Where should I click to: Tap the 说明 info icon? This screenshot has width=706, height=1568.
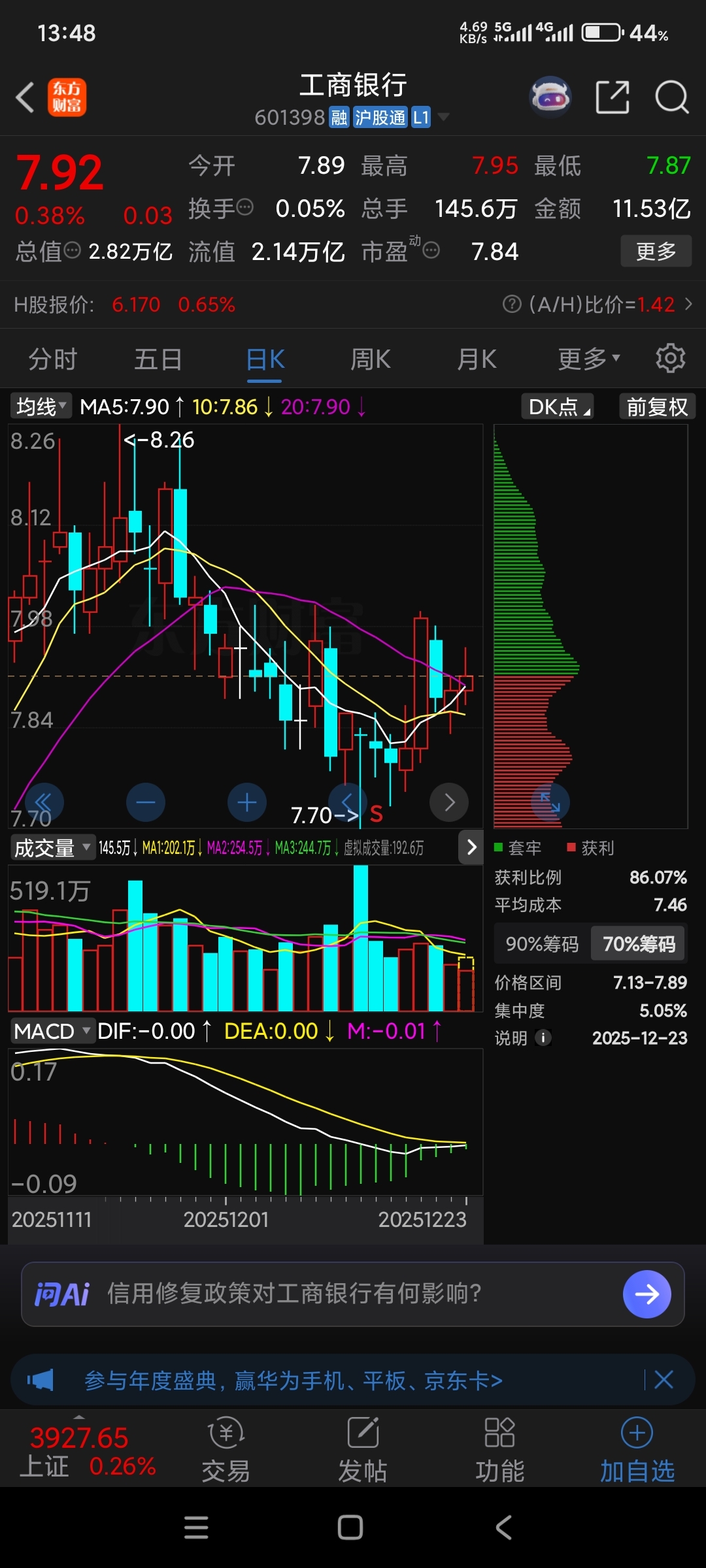(543, 1037)
